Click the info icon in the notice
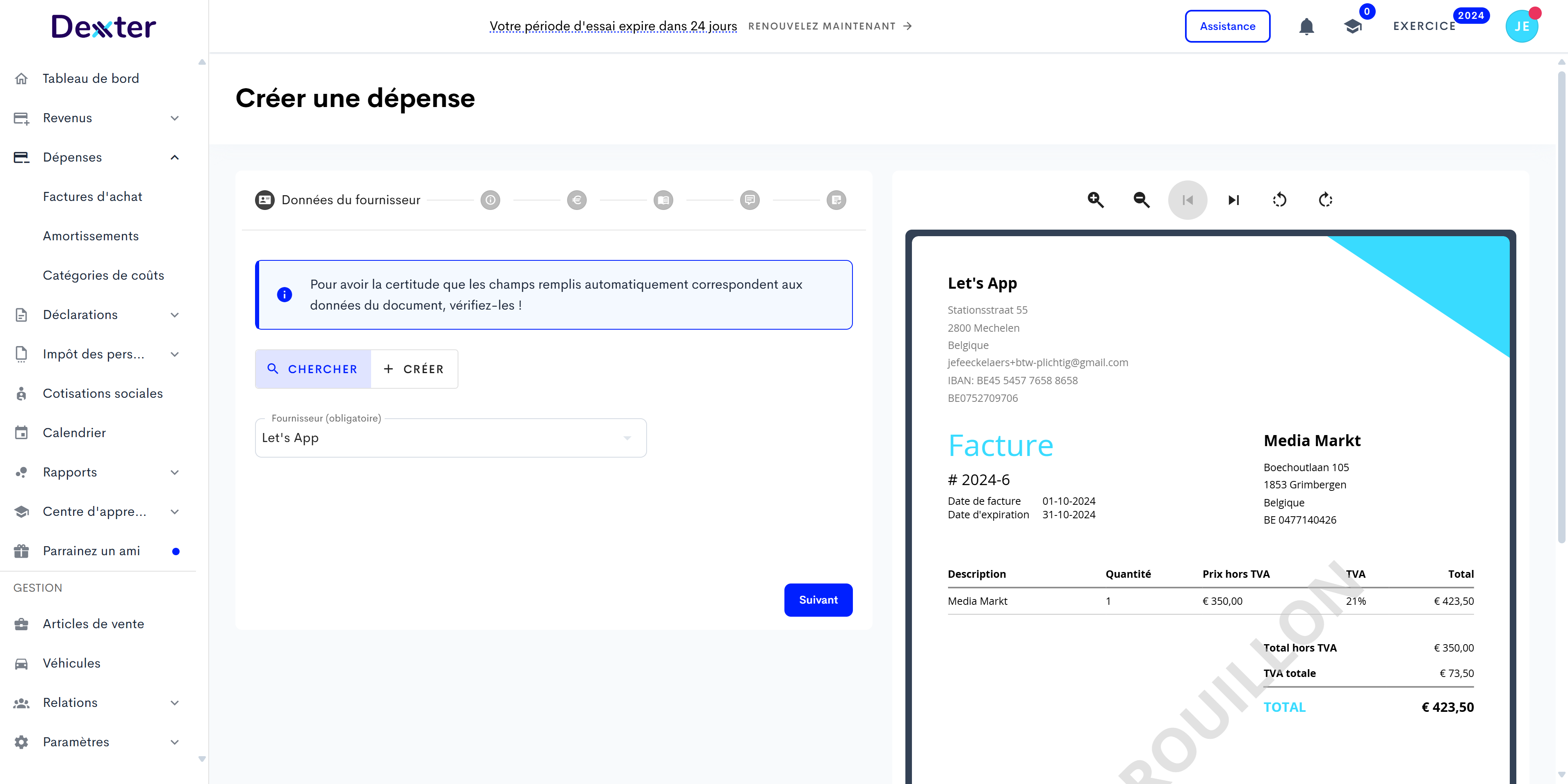The image size is (1568, 784). [x=284, y=294]
